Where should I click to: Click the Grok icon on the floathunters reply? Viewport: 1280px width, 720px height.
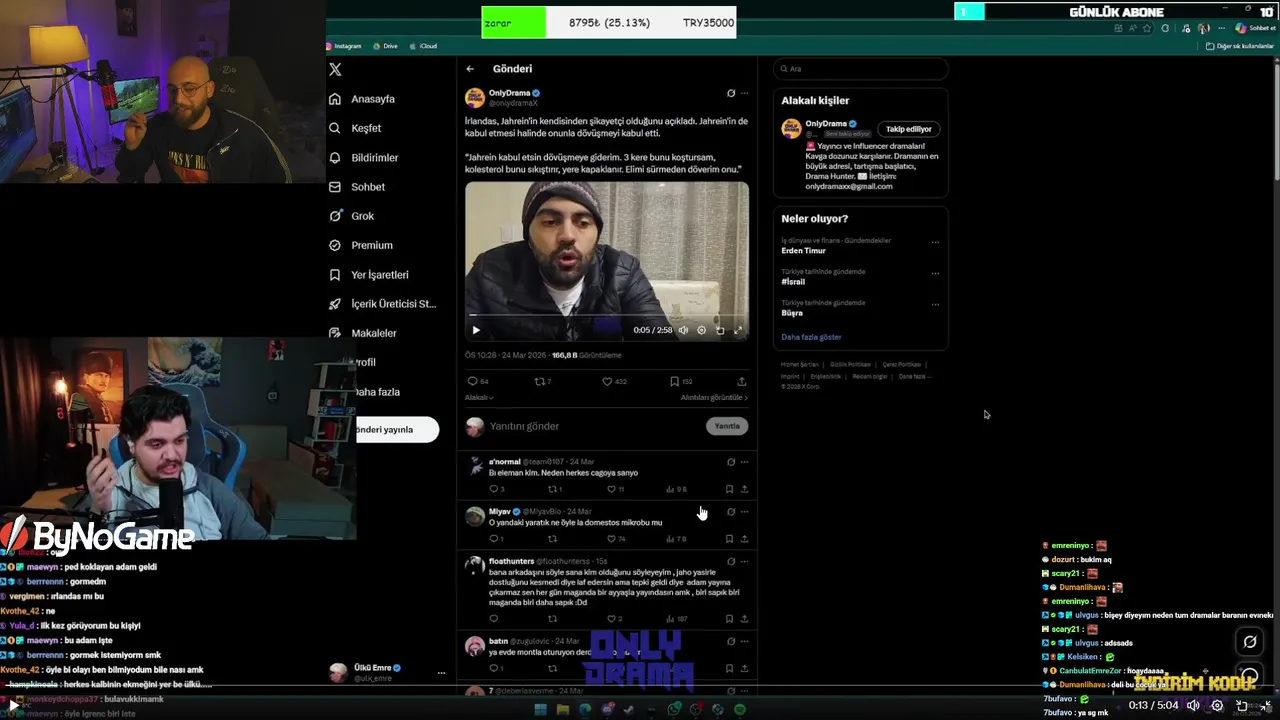tap(731, 561)
